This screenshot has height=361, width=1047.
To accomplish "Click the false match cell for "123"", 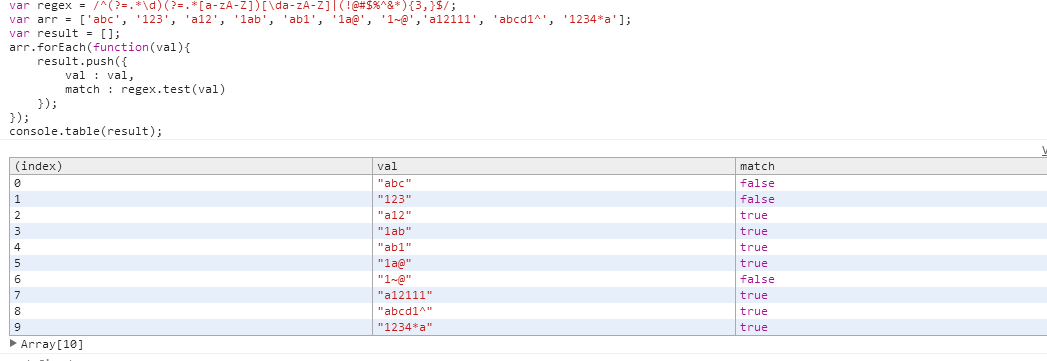I will coord(891,199).
